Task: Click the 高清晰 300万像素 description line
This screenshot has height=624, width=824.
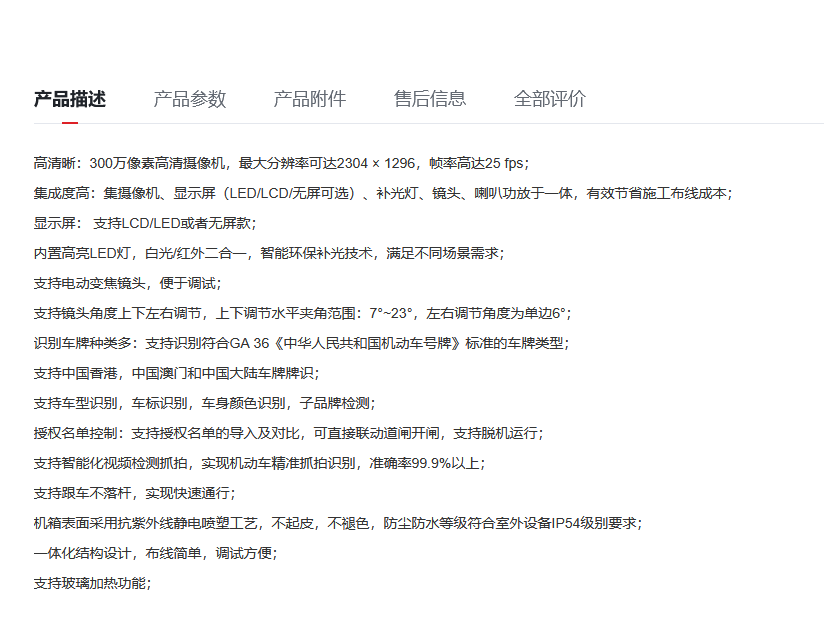Action: click(x=281, y=163)
